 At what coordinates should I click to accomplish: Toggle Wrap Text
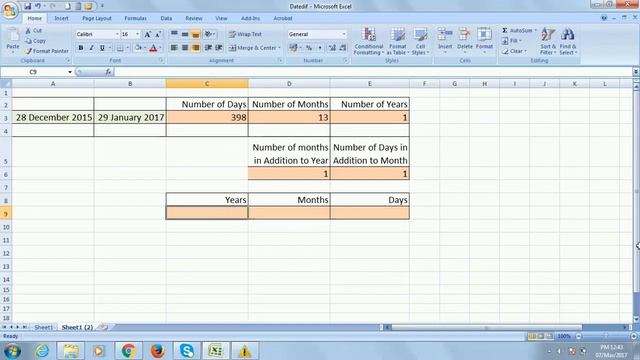coord(245,34)
